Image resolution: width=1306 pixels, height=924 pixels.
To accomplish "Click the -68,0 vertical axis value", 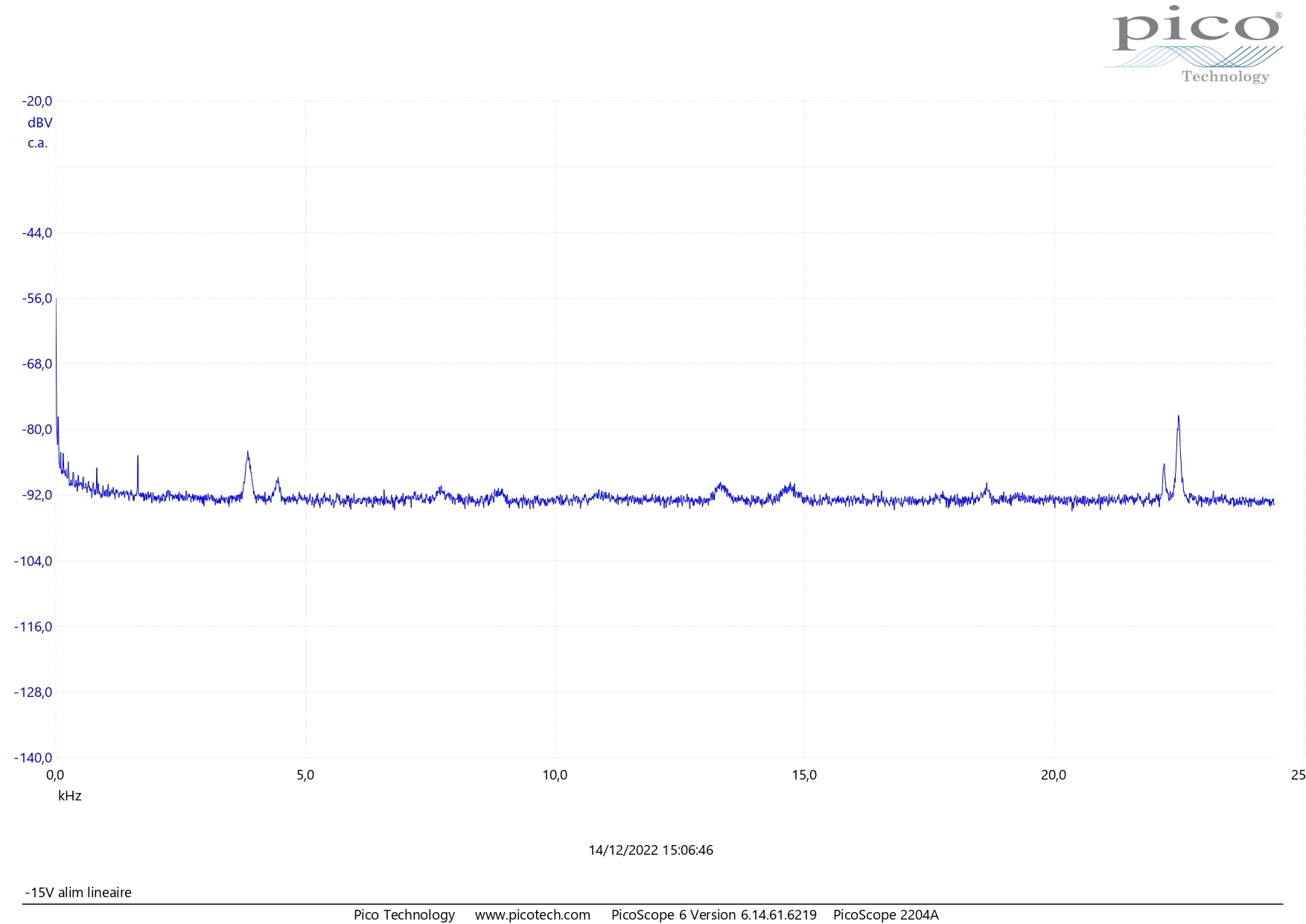I will tap(37, 364).
